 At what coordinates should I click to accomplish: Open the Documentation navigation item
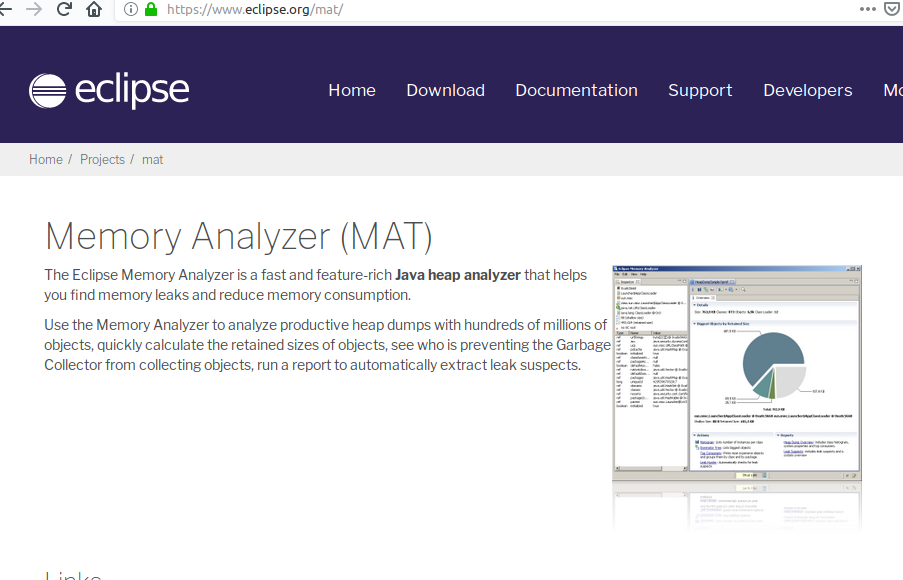(576, 90)
